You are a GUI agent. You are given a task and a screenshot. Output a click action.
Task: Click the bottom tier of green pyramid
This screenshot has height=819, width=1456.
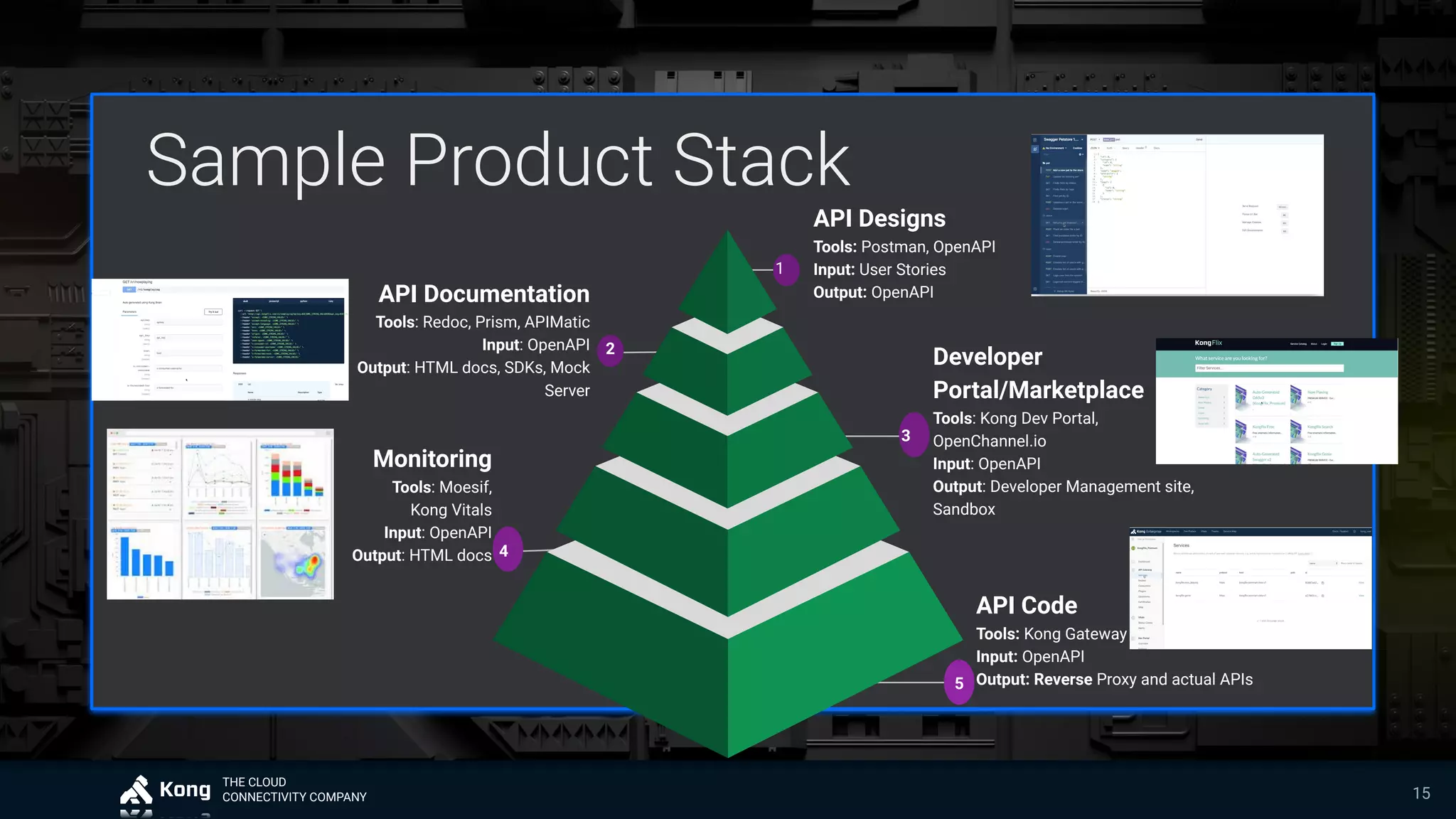[727, 675]
